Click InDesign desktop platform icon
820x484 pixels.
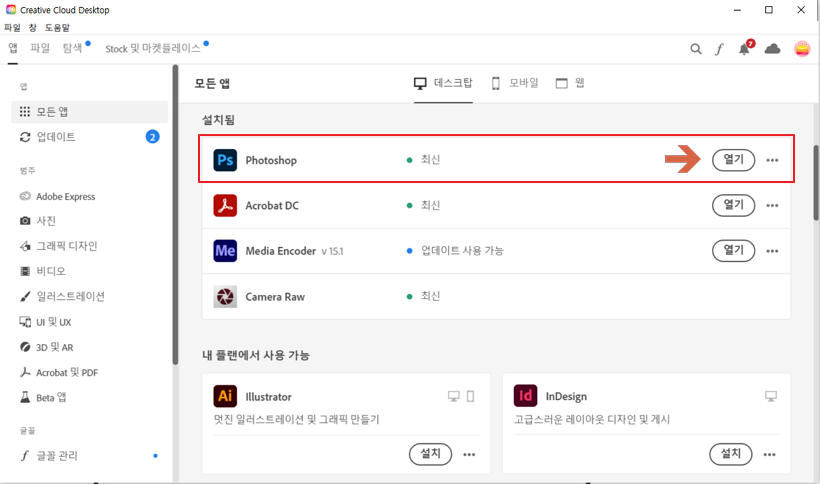pos(770,396)
